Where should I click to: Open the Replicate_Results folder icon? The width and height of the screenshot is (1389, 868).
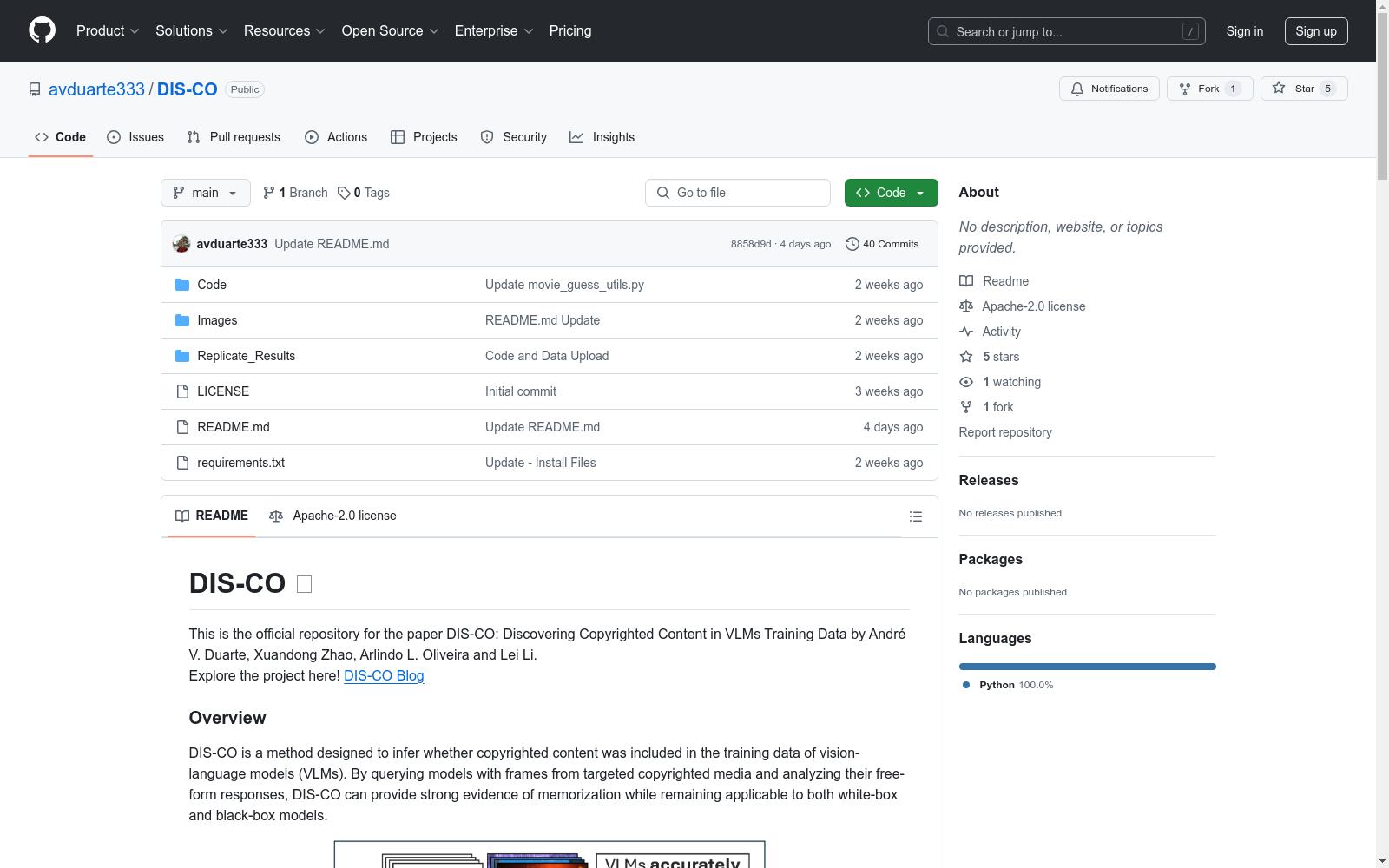(x=182, y=356)
